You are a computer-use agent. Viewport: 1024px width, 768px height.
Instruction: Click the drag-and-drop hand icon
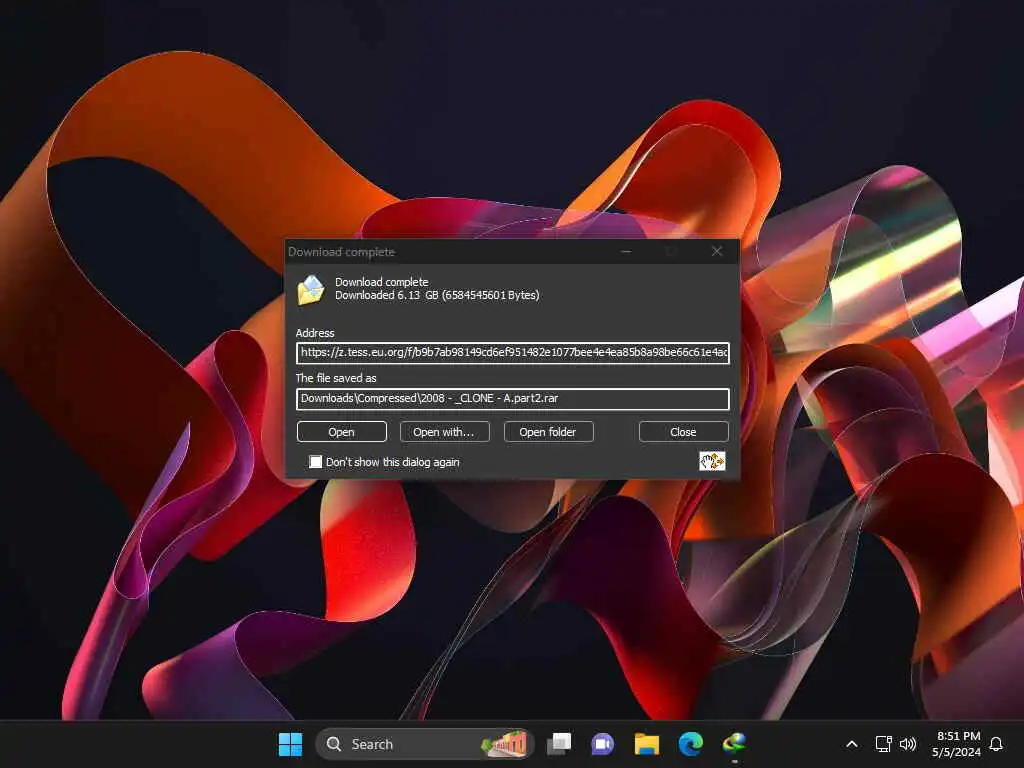(x=712, y=461)
